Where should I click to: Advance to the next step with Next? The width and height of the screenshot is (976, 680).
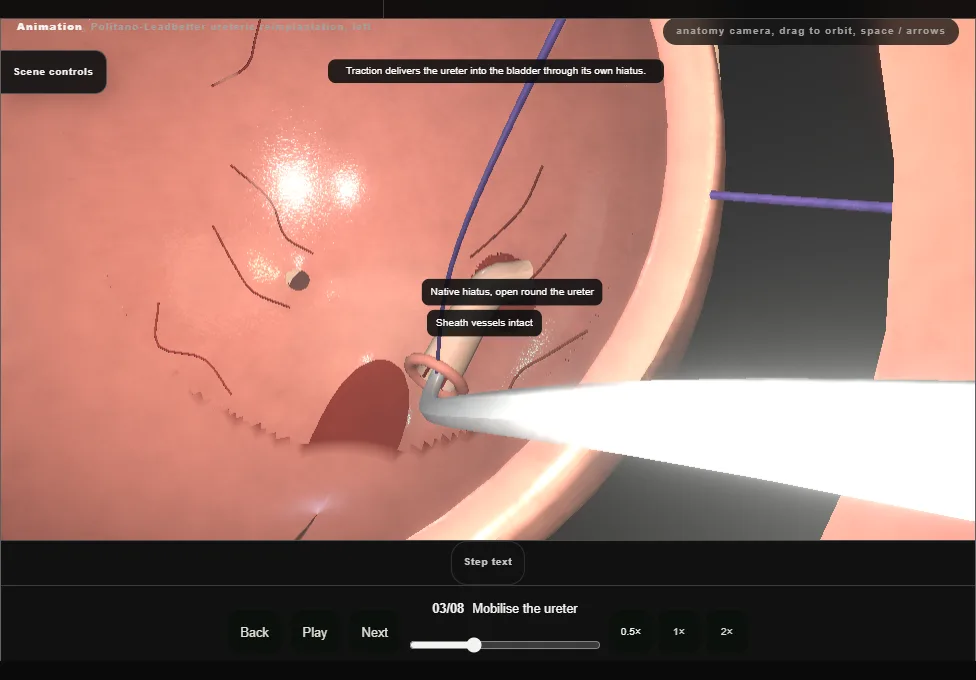(375, 632)
